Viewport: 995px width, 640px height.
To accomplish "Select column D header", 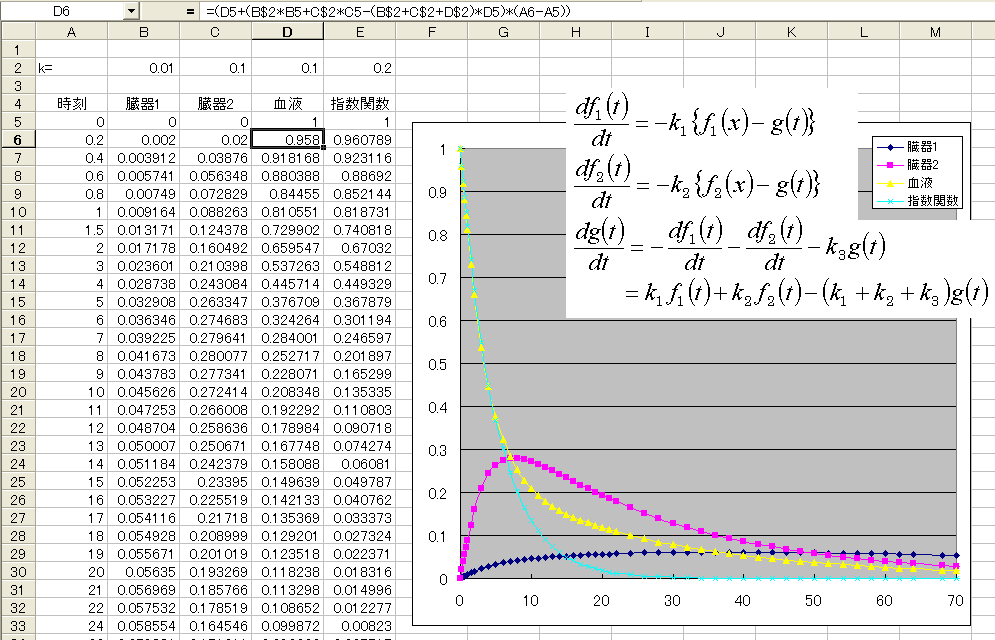I will tap(287, 32).
